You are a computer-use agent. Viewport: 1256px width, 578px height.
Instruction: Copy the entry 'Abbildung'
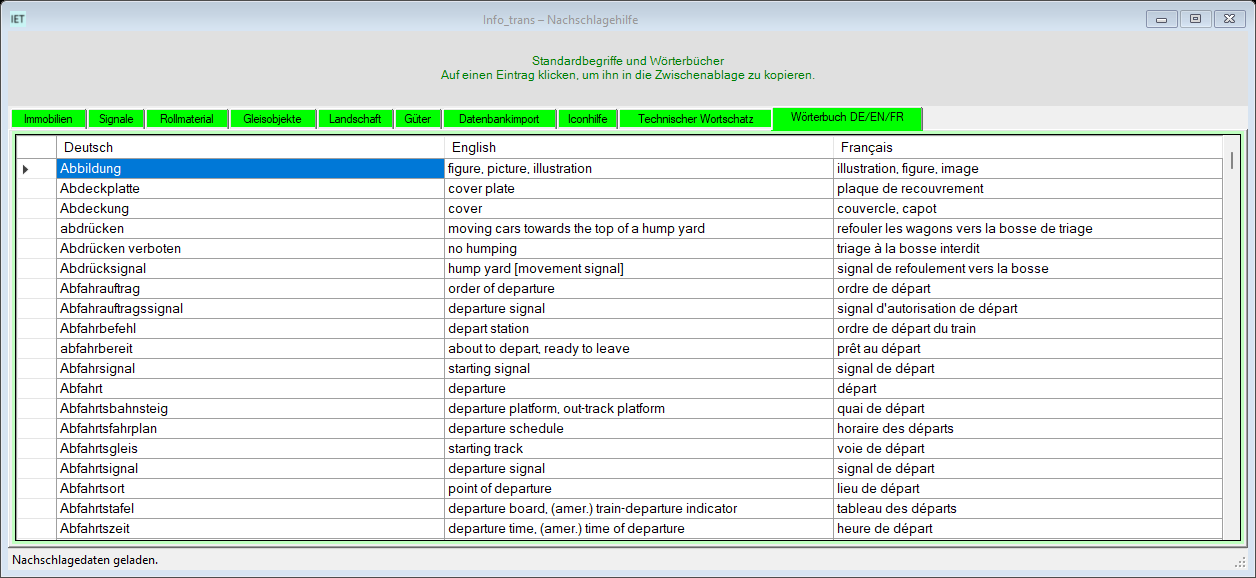pos(250,169)
